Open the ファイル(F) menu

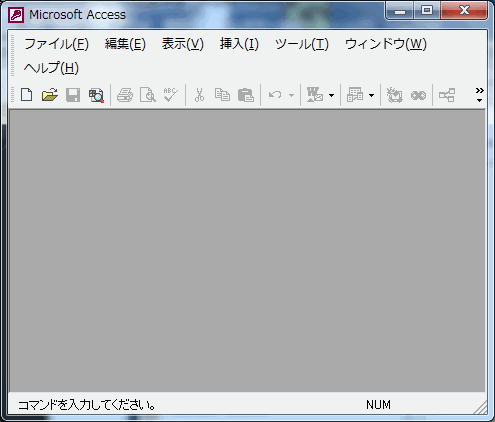click(56, 44)
